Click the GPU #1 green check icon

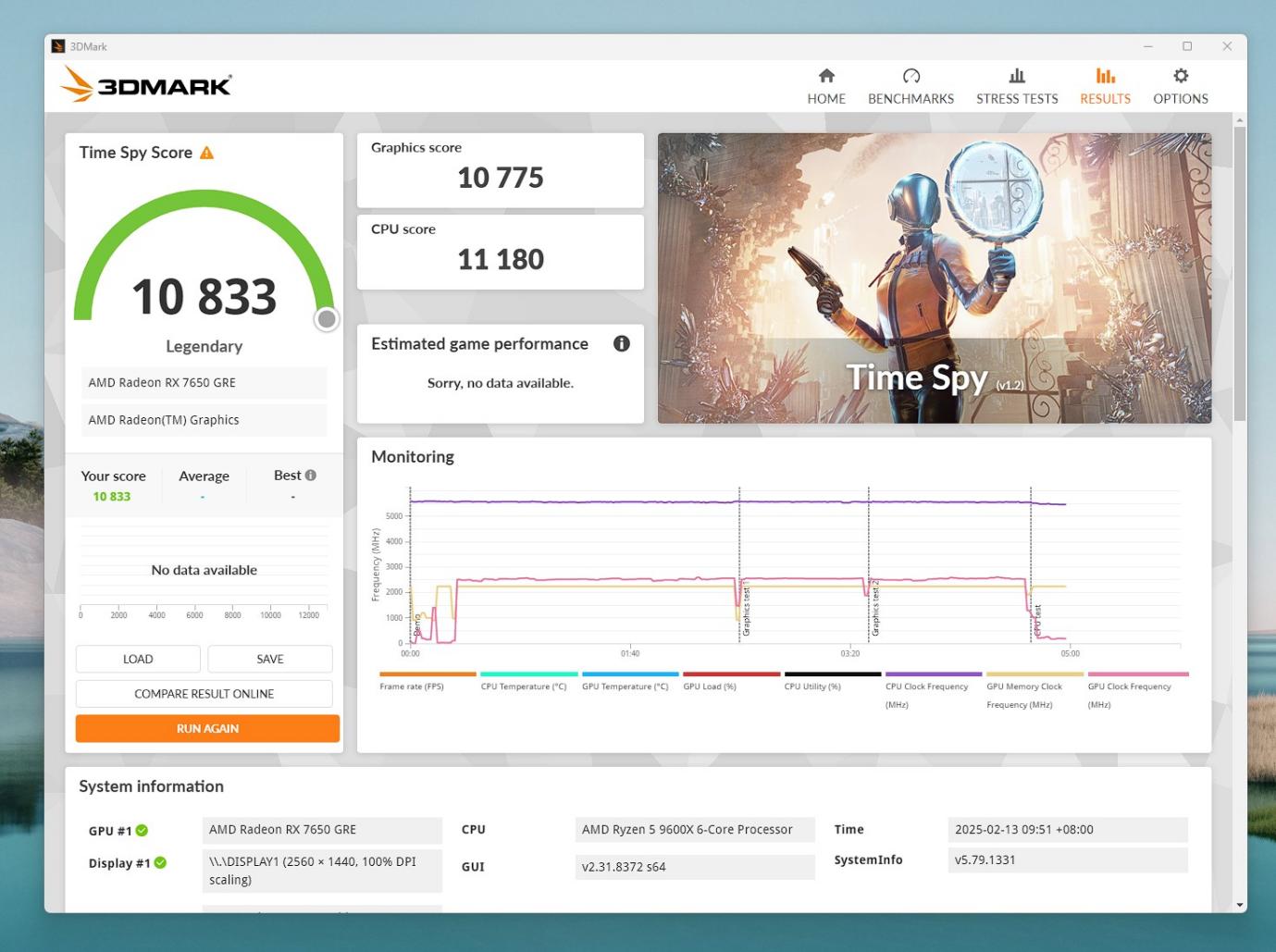point(142,830)
